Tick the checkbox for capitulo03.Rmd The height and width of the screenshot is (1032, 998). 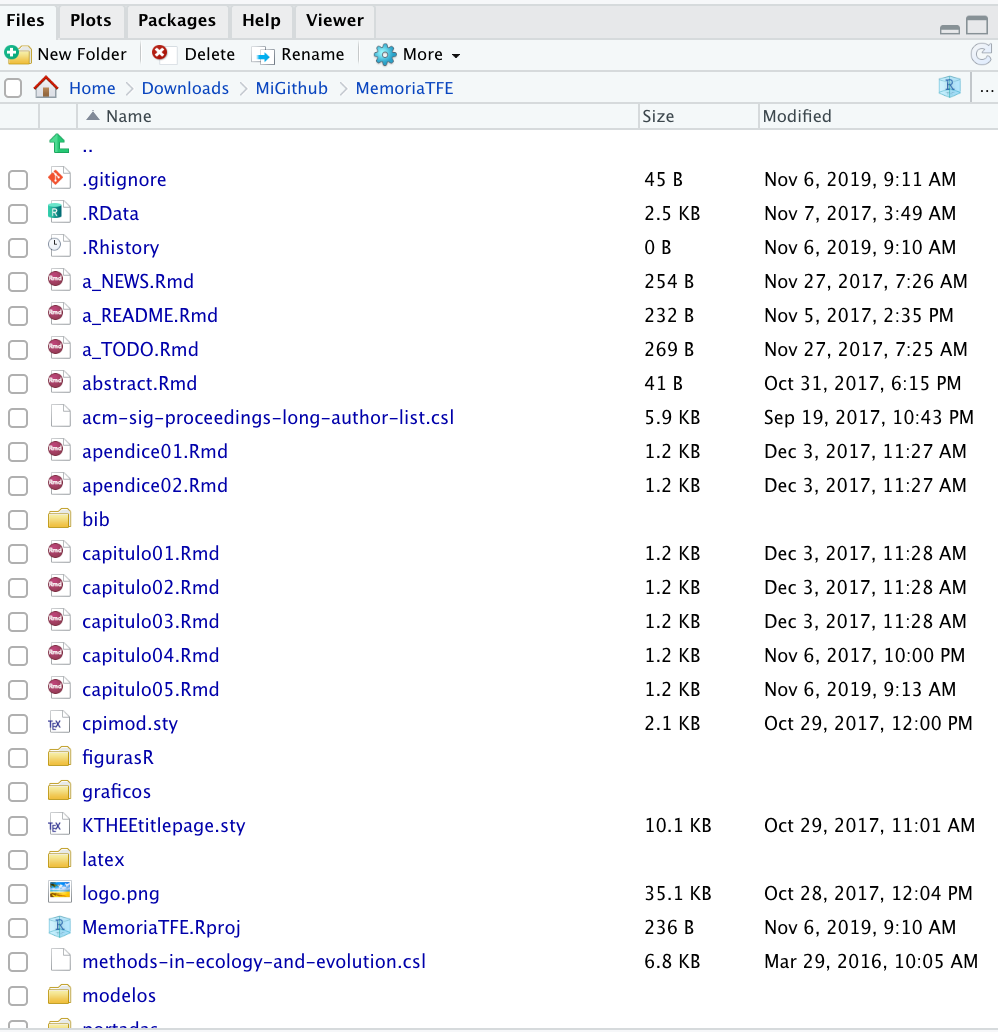pyautogui.click(x=18, y=622)
